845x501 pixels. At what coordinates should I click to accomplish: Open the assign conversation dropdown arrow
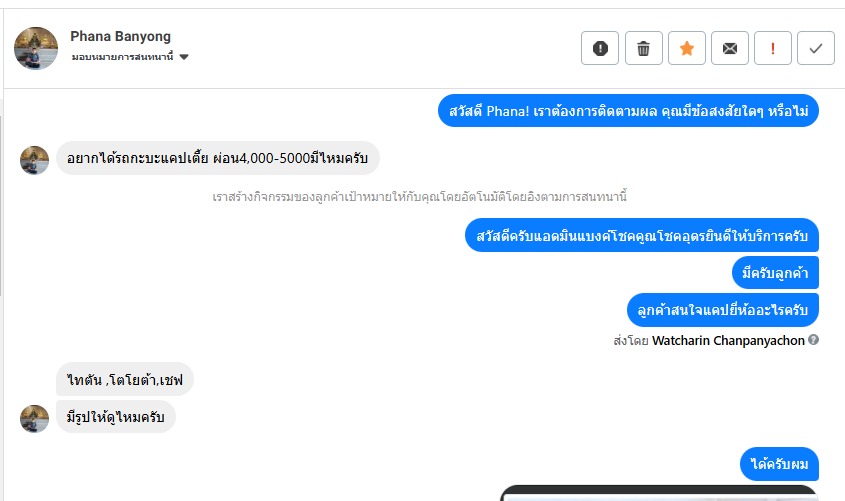184,57
